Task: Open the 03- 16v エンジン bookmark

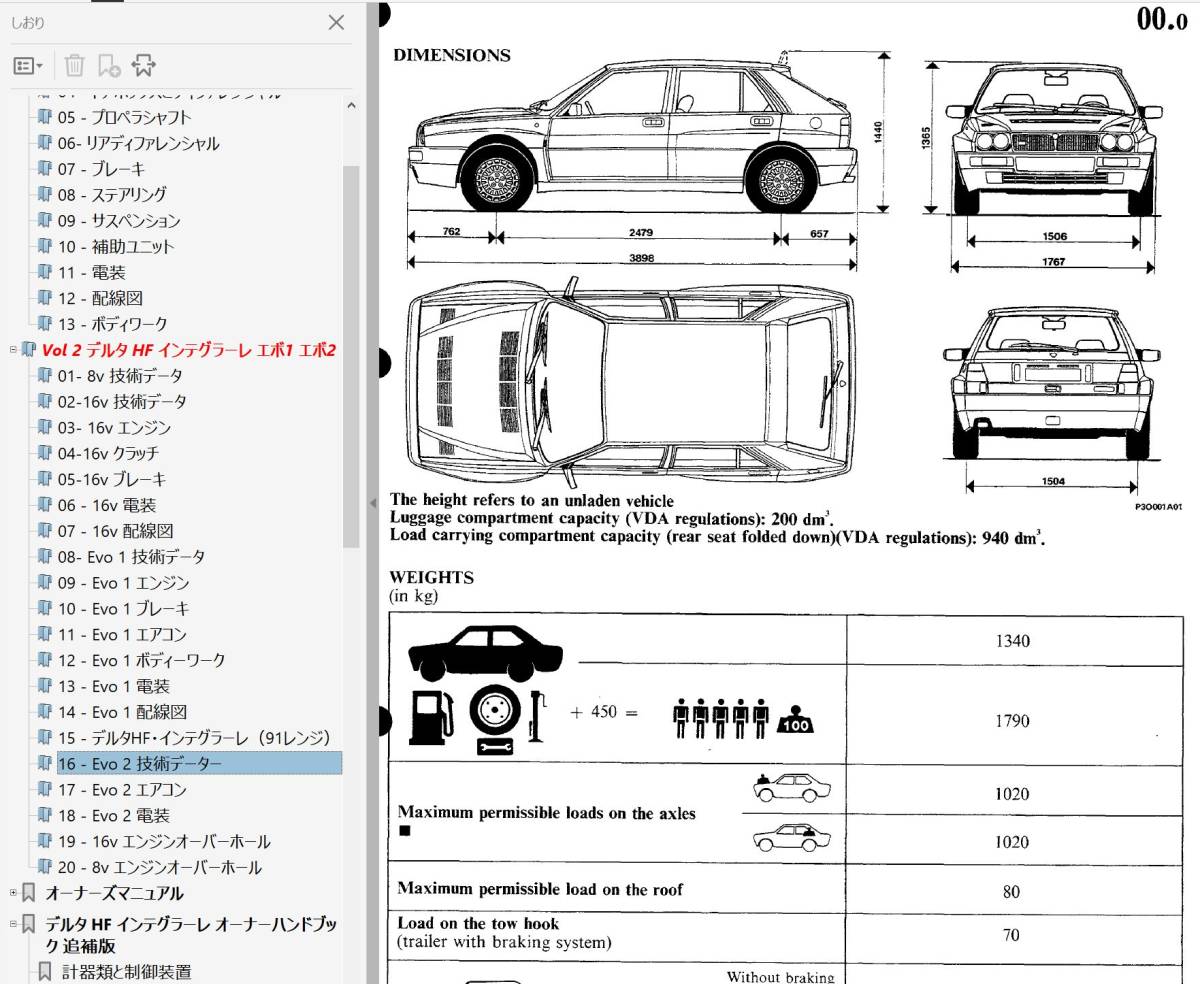Action: pyautogui.click(x=114, y=428)
